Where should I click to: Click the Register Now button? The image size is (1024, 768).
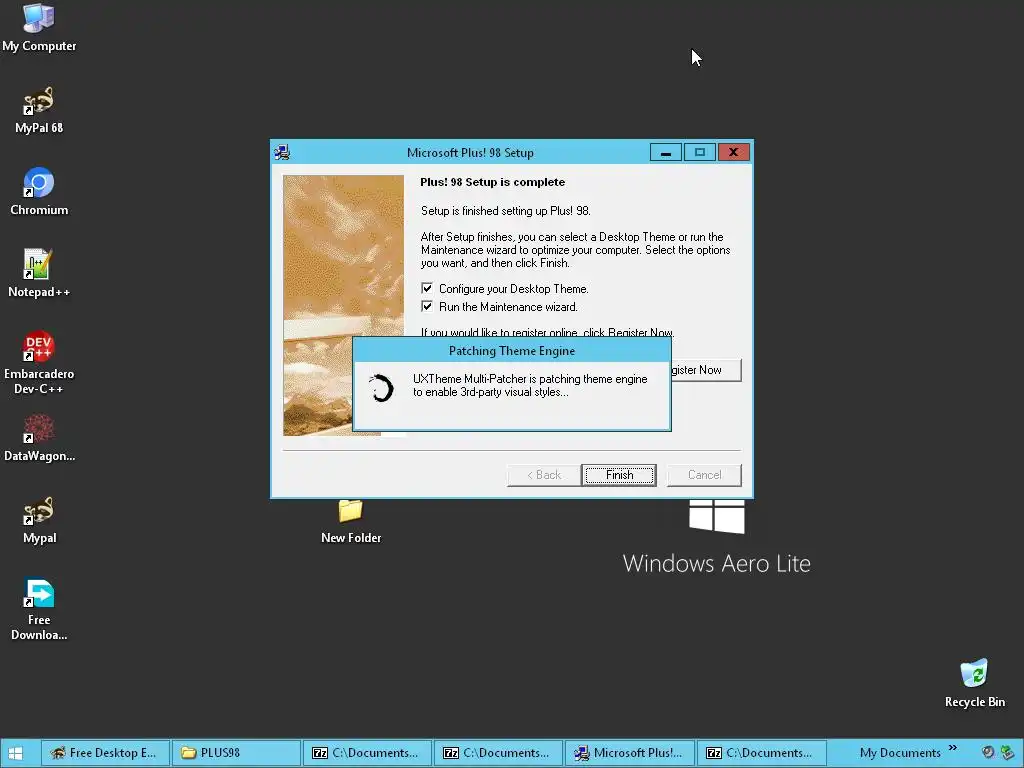[706, 370]
